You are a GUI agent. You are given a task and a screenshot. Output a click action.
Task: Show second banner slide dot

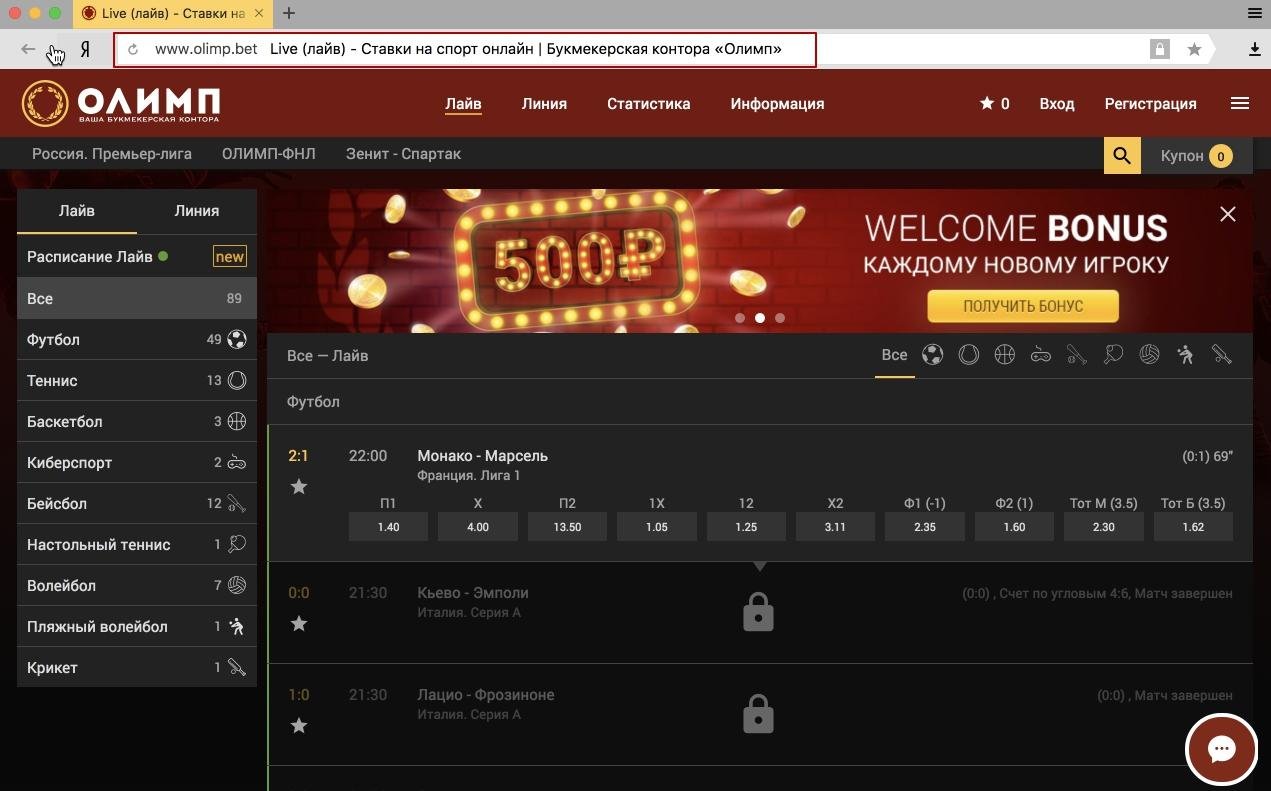pos(760,318)
